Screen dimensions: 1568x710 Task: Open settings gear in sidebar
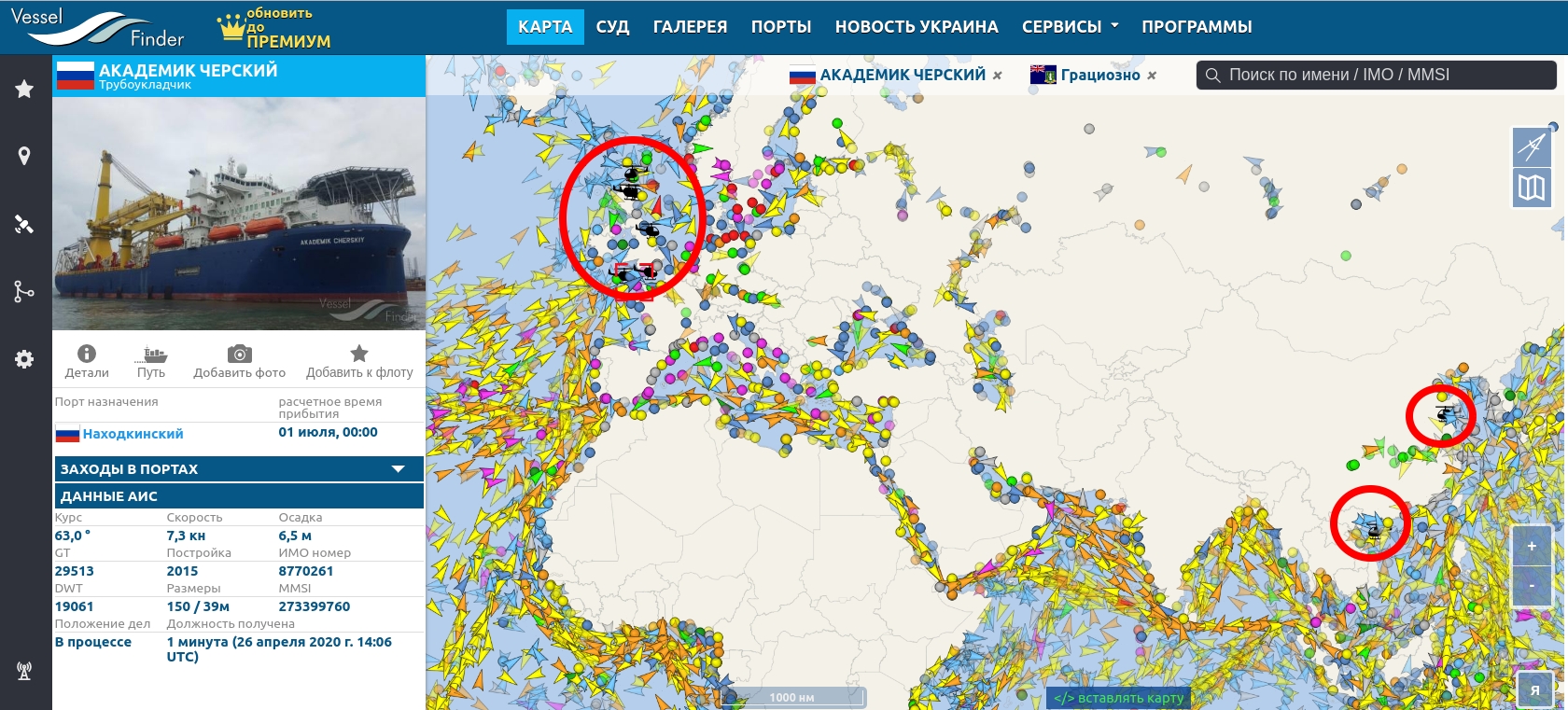(x=24, y=359)
